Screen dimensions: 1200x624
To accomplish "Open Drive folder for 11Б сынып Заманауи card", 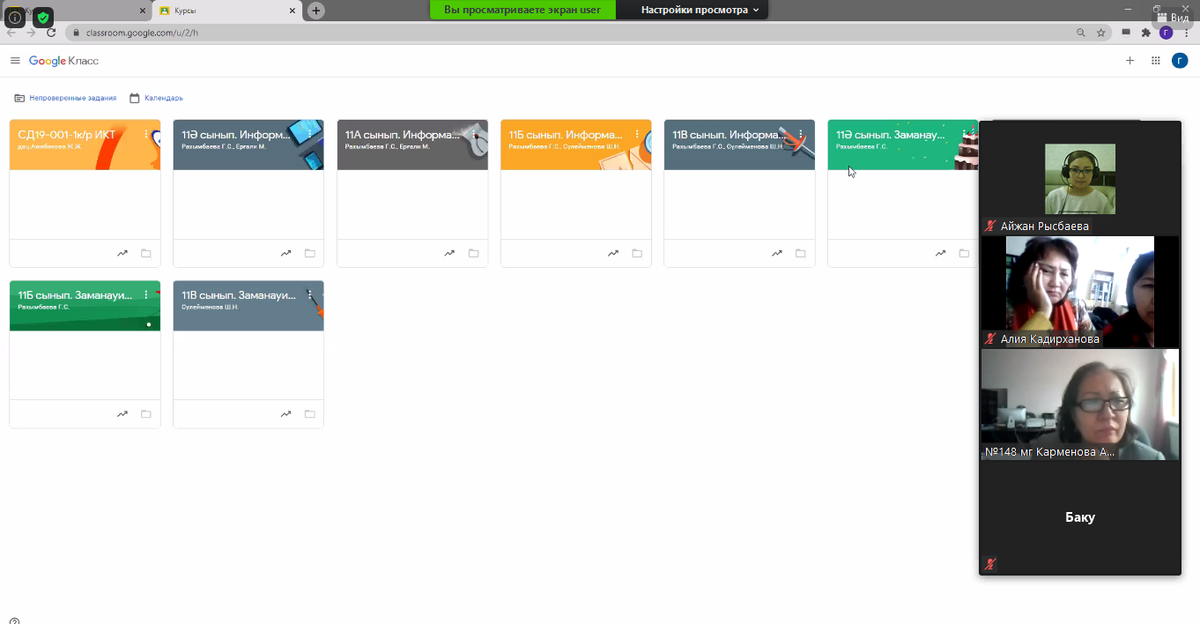I will (x=146, y=414).
